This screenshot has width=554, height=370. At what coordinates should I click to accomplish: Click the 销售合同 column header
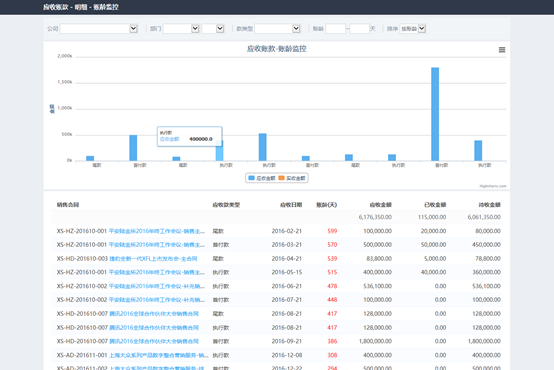click(68, 205)
